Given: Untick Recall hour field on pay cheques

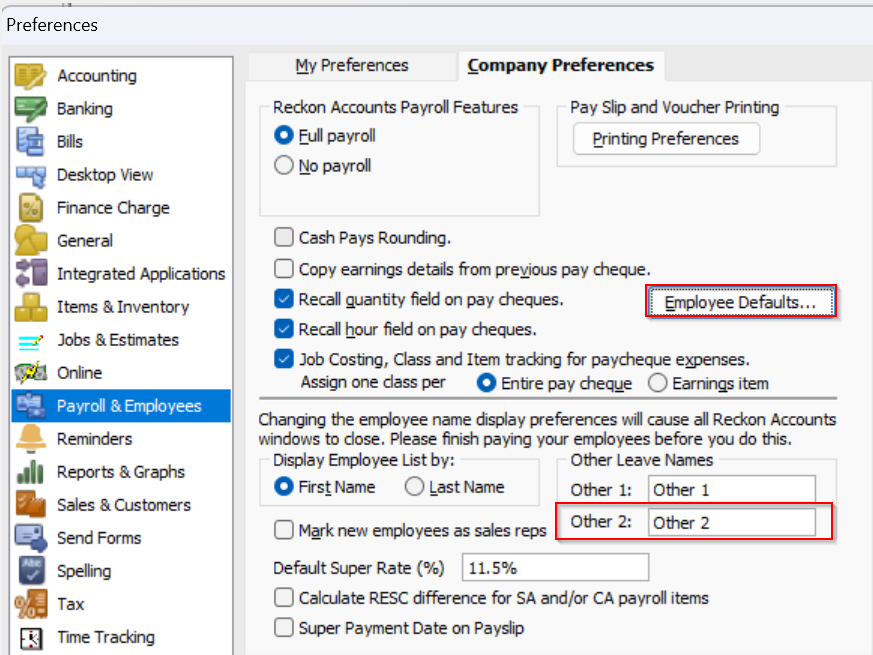Looking at the screenshot, I should click(x=284, y=329).
